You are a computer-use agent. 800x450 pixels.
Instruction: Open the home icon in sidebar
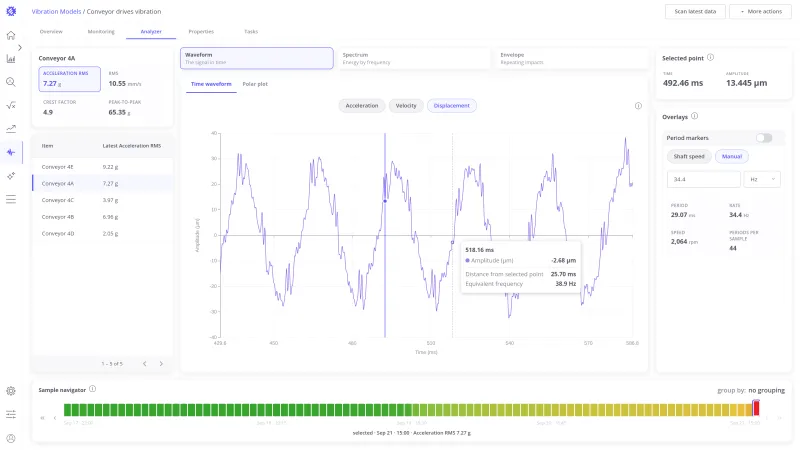[11, 35]
